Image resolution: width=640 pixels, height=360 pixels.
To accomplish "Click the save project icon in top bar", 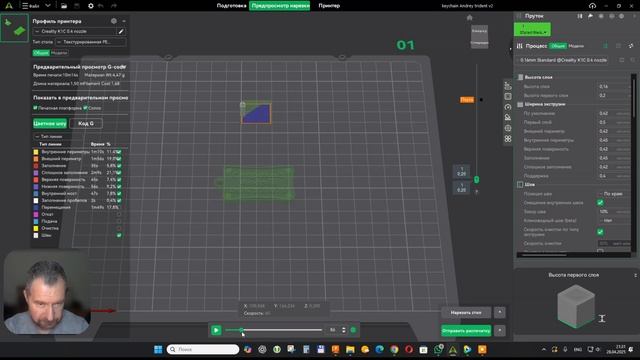I will [x=77, y=6].
